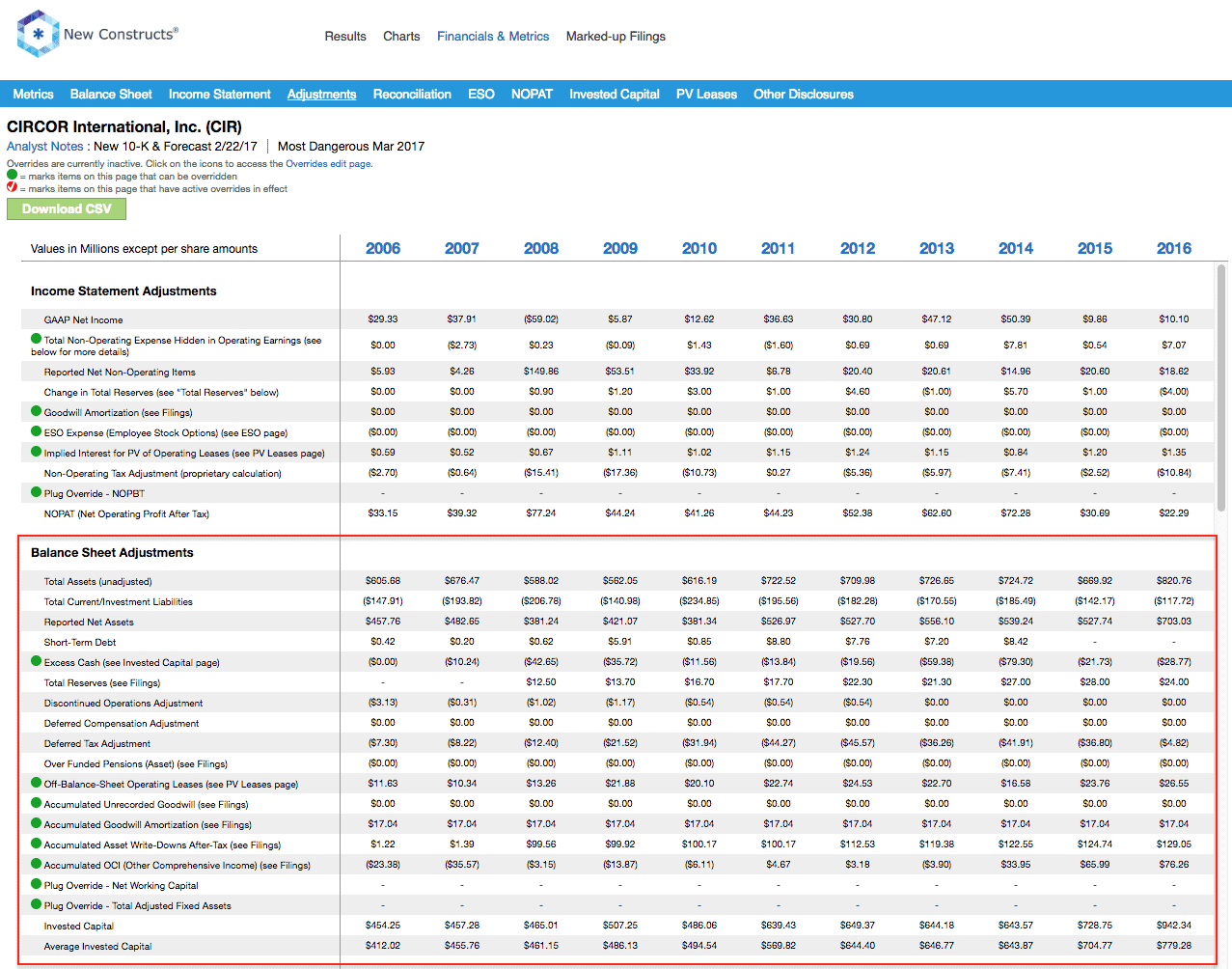Click green override dot beside Excess Cash
The image size is (1232, 969).
pyautogui.click(x=37, y=661)
